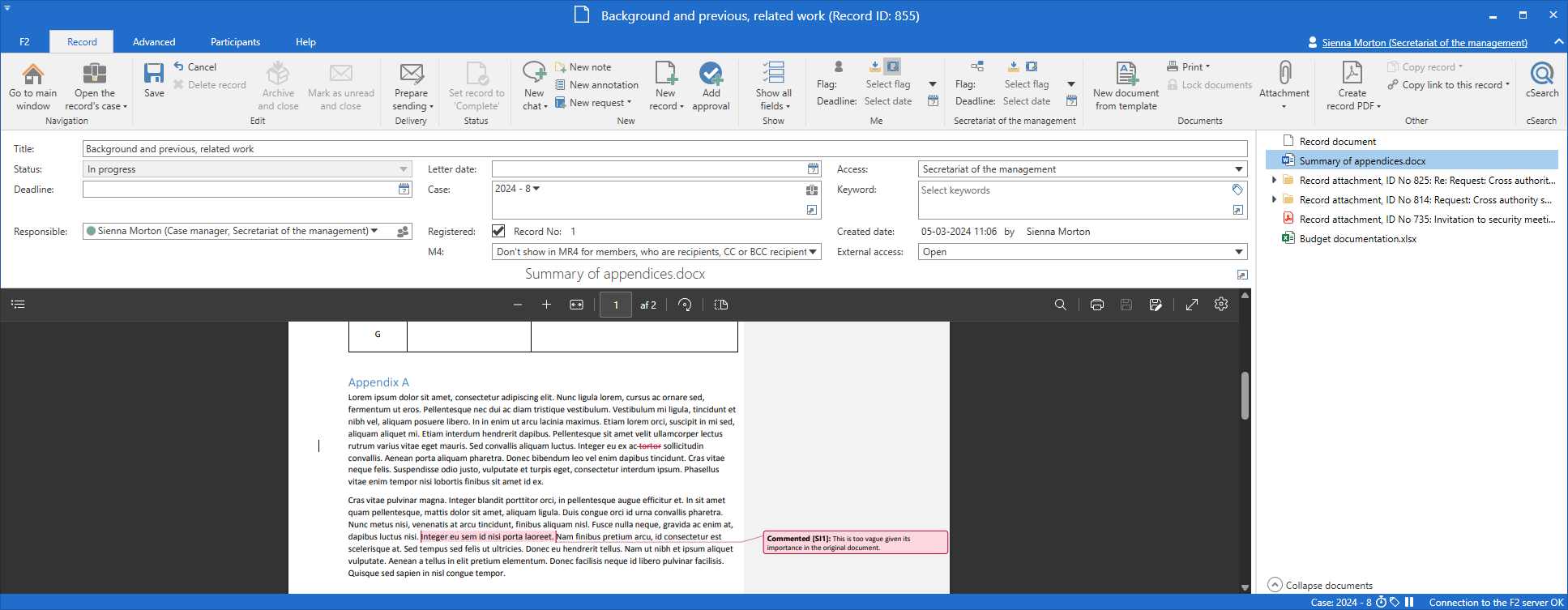1568x610 pixels.
Task: Click the Save icon in ribbon
Action: [x=154, y=75]
